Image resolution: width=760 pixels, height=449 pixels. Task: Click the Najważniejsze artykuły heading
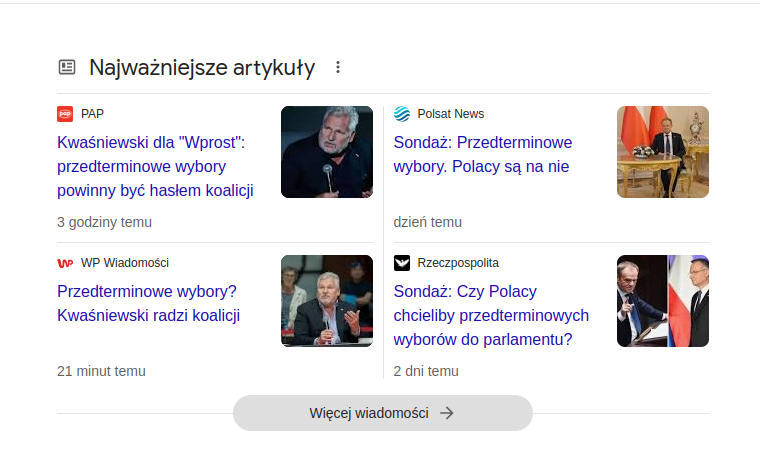202,68
